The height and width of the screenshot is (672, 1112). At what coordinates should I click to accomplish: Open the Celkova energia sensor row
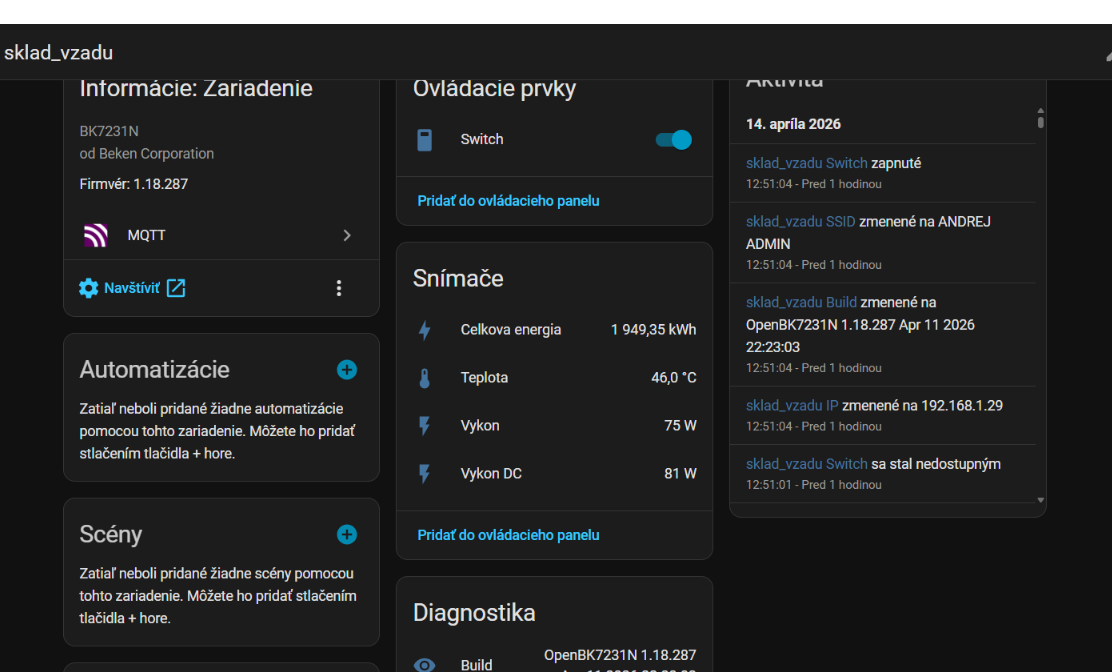pyautogui.click(x=555, y=330)
